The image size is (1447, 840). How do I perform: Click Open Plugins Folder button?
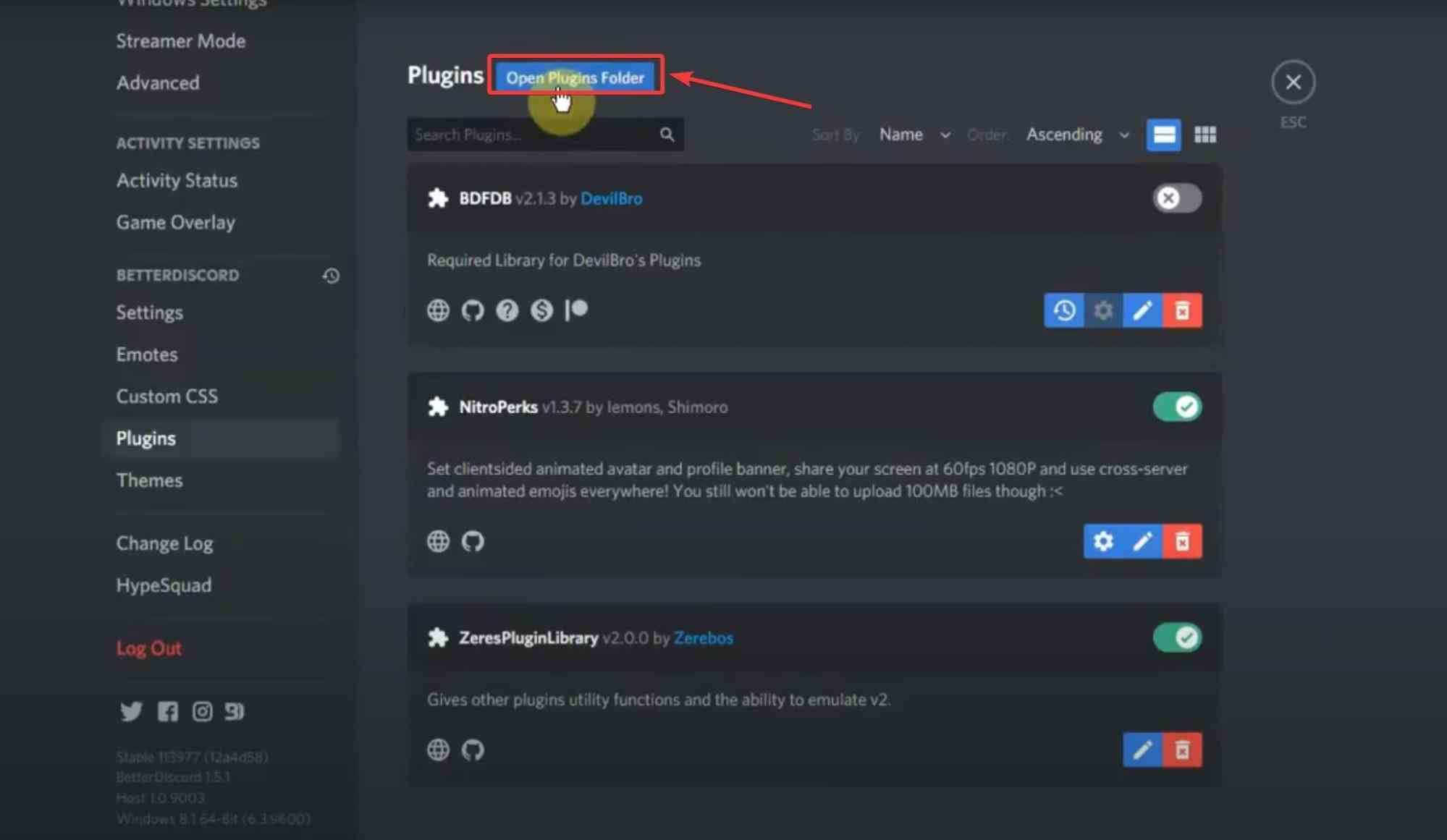(575, 77)
